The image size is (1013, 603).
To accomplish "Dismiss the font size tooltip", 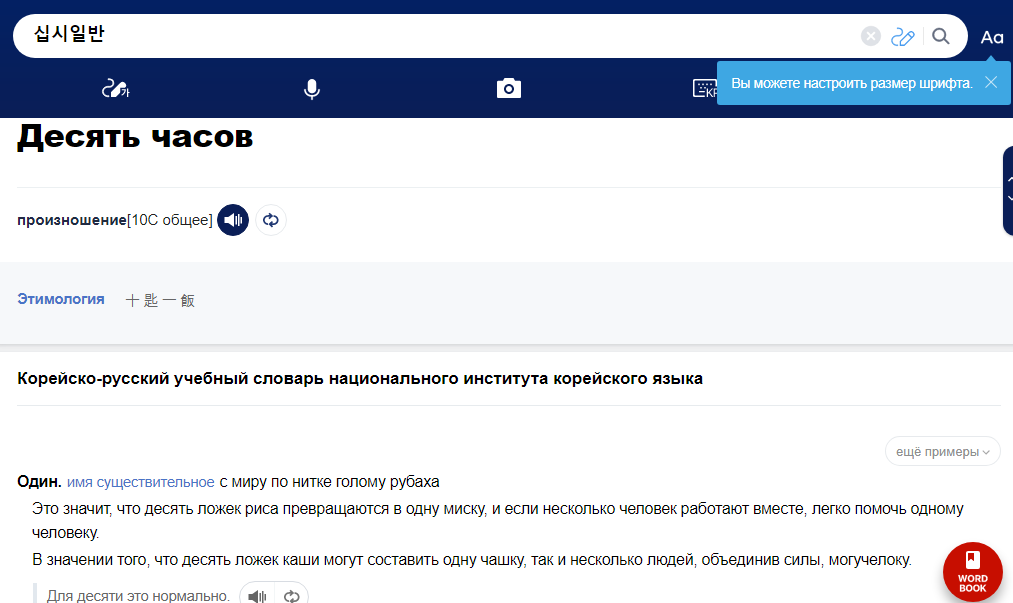I will click(x=991, y=83).
